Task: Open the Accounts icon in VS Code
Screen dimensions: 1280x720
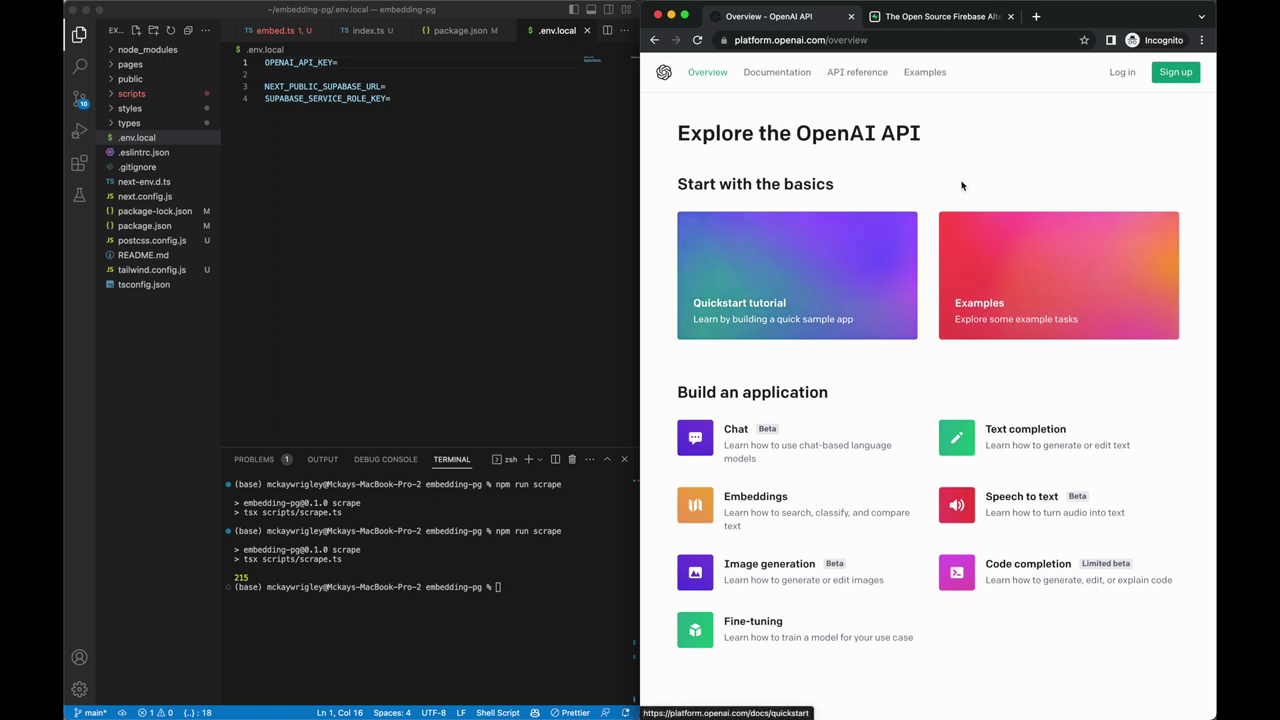Action: [79, 657]
